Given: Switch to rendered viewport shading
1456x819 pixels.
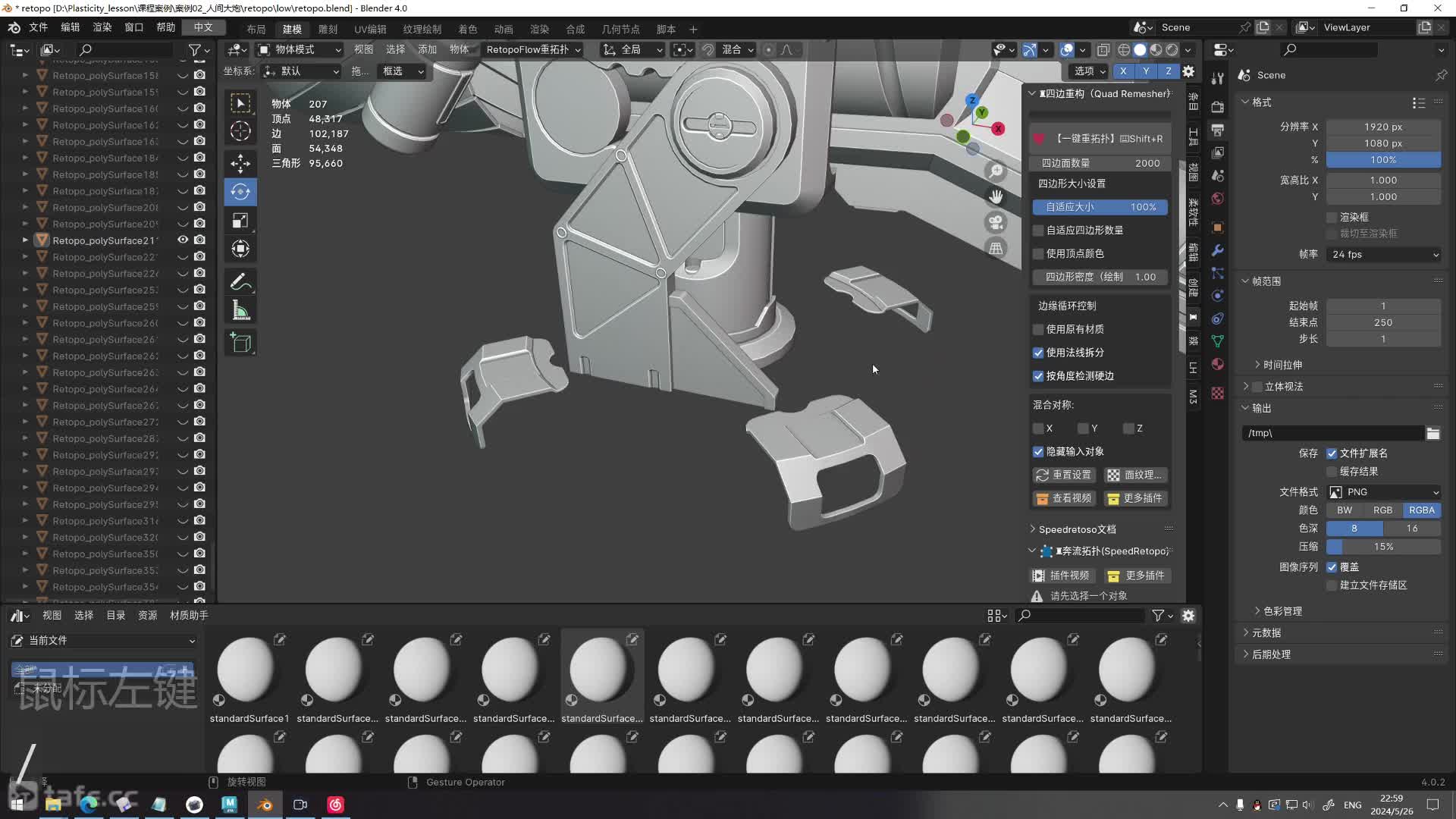Looking at the screenshot, I should [x=1172, y=50].
